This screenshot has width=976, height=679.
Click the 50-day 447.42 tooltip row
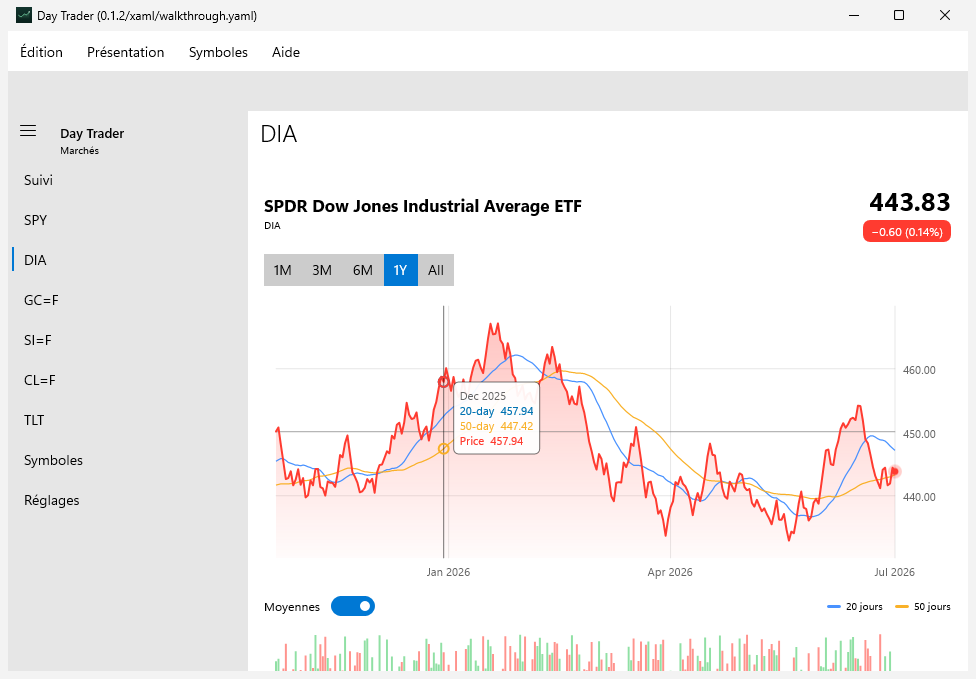[x=497, y=426]
